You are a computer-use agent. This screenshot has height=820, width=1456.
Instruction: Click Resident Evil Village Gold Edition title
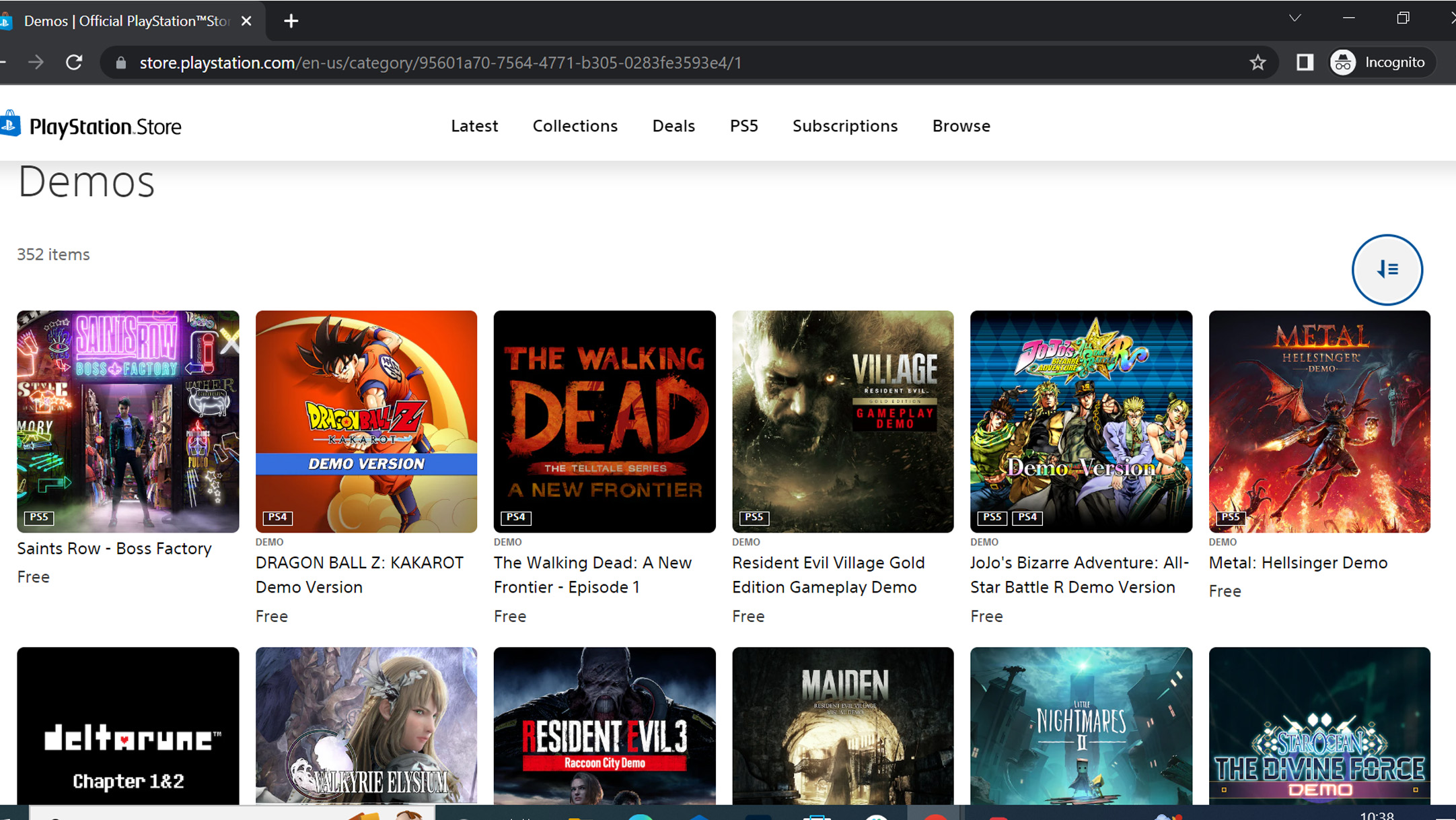(828, 575)
